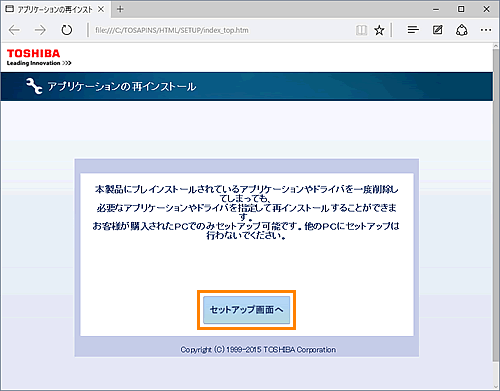Click the vertical scrollbar thumb
The height and width of the screenshot is (391, 500).
(x=496, y=205)
